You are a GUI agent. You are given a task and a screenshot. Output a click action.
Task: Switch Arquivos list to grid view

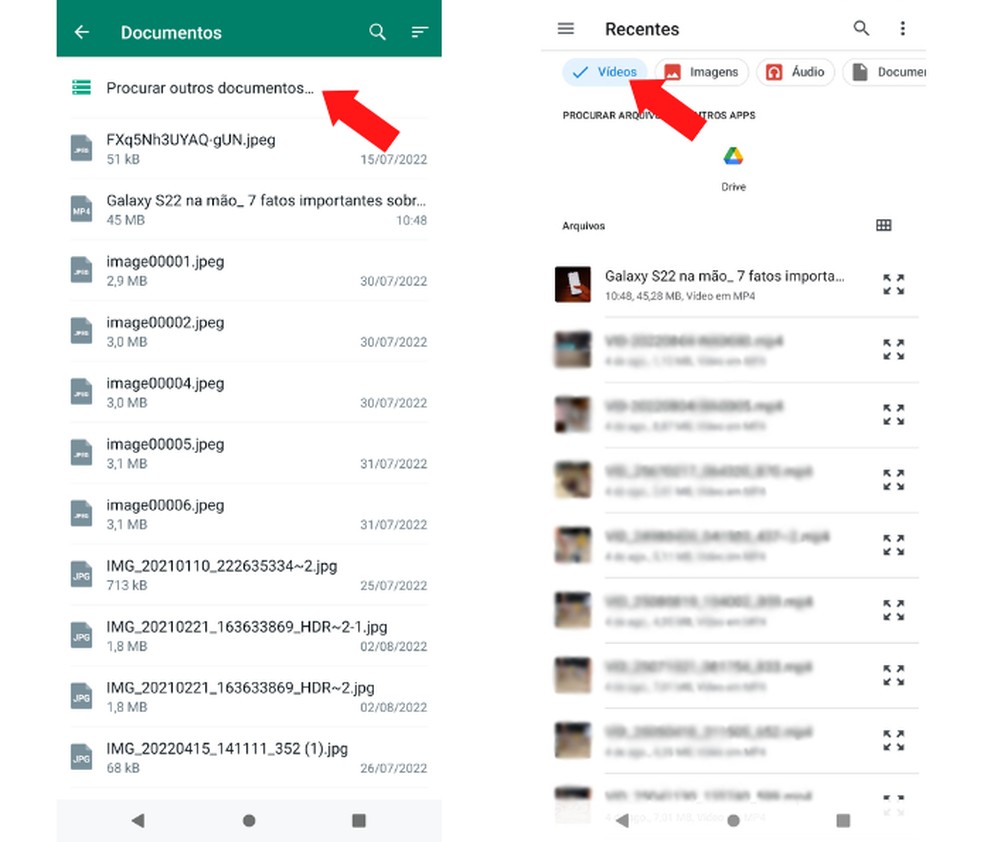(x=884, y=225)
